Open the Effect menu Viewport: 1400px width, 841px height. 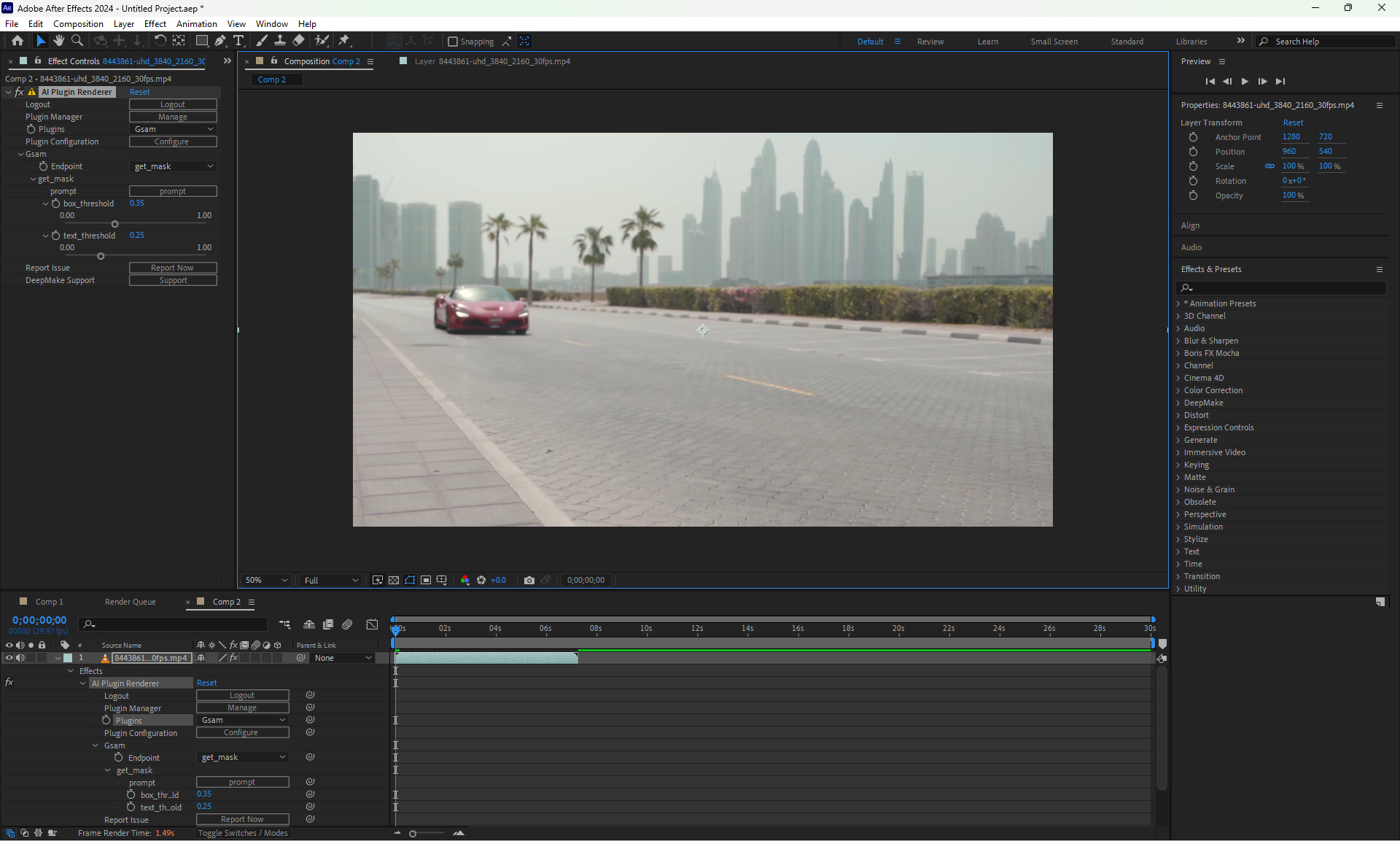(155, 24)
